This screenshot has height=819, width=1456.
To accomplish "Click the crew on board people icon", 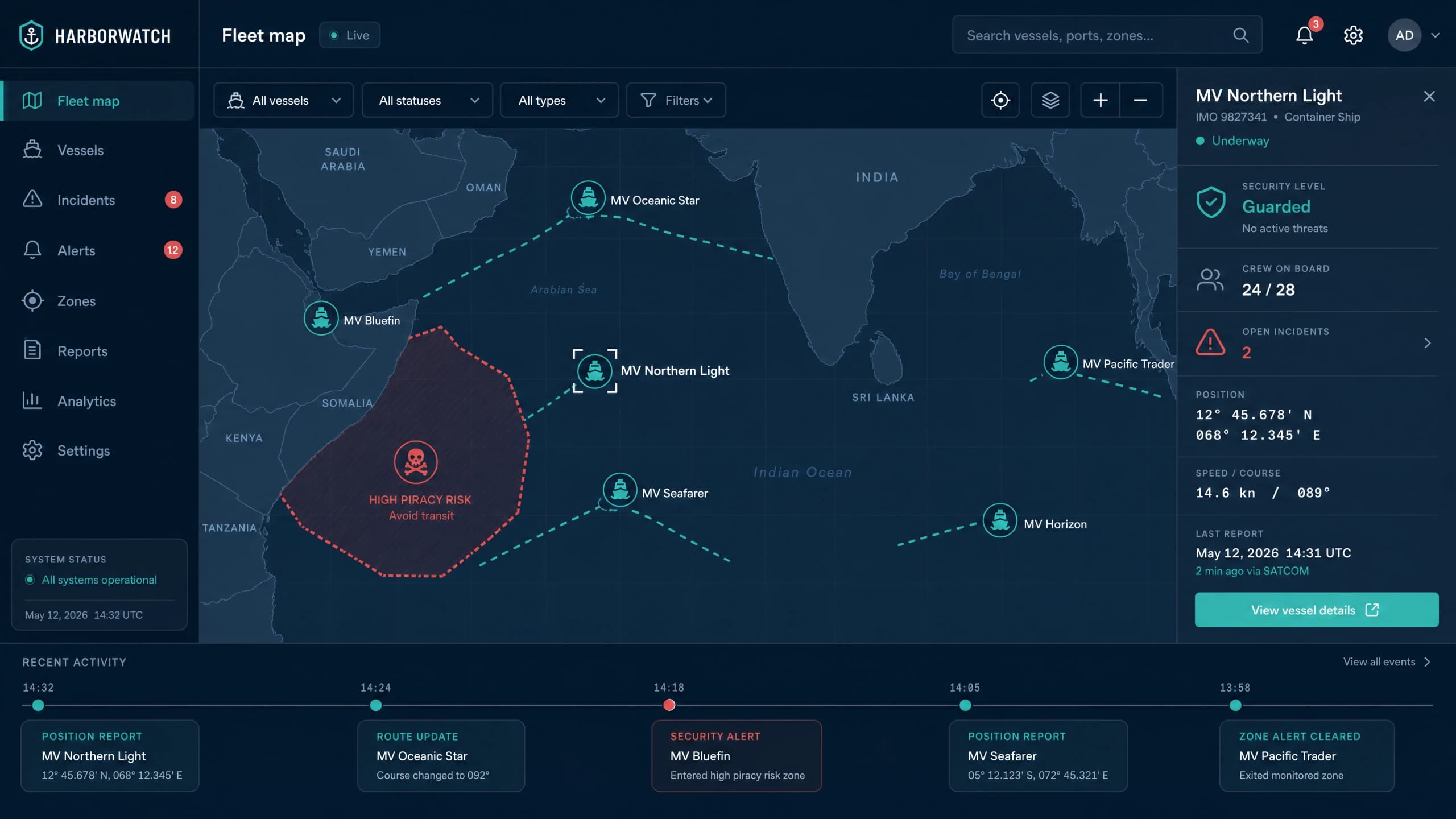I will [1210, 279].
